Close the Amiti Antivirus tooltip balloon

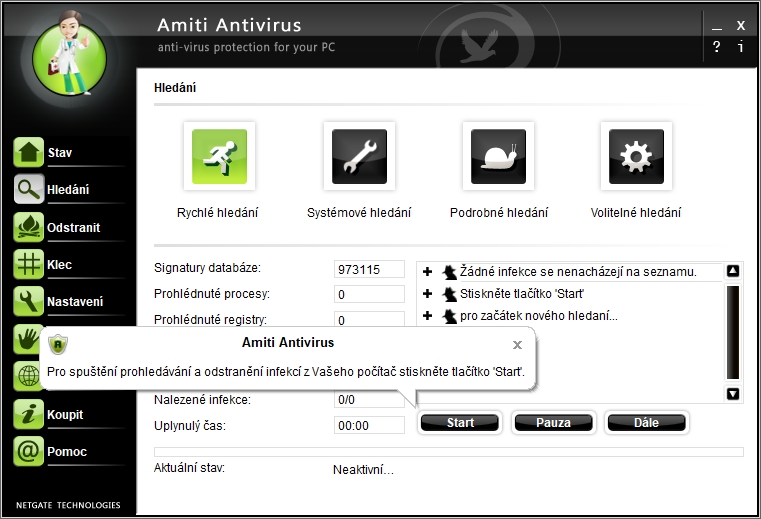pyautogui.click(x=517, y=345)
